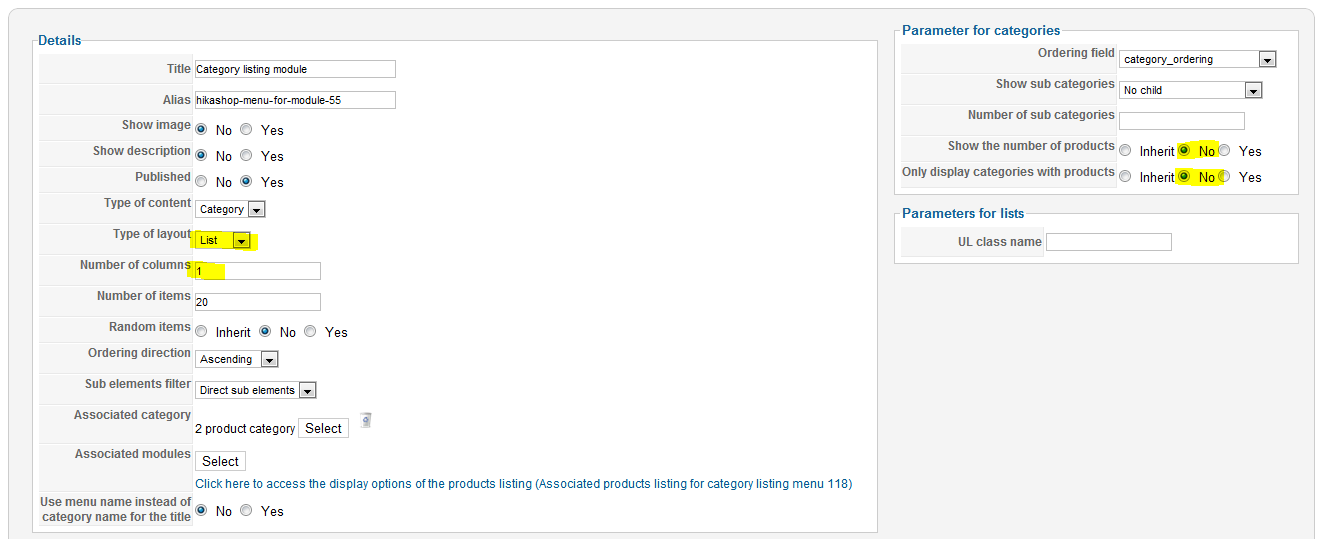The image size is (1320, 539).
Task: Set Show description to Yes
Action: tap(246, 156)
